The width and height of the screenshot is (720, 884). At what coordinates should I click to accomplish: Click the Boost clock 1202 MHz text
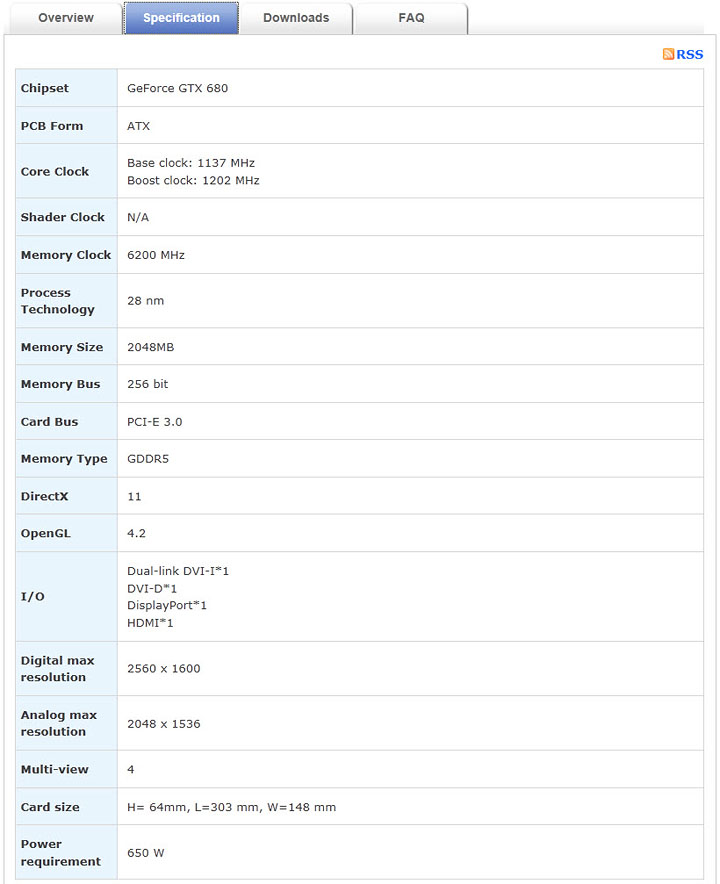coord(193,181)
